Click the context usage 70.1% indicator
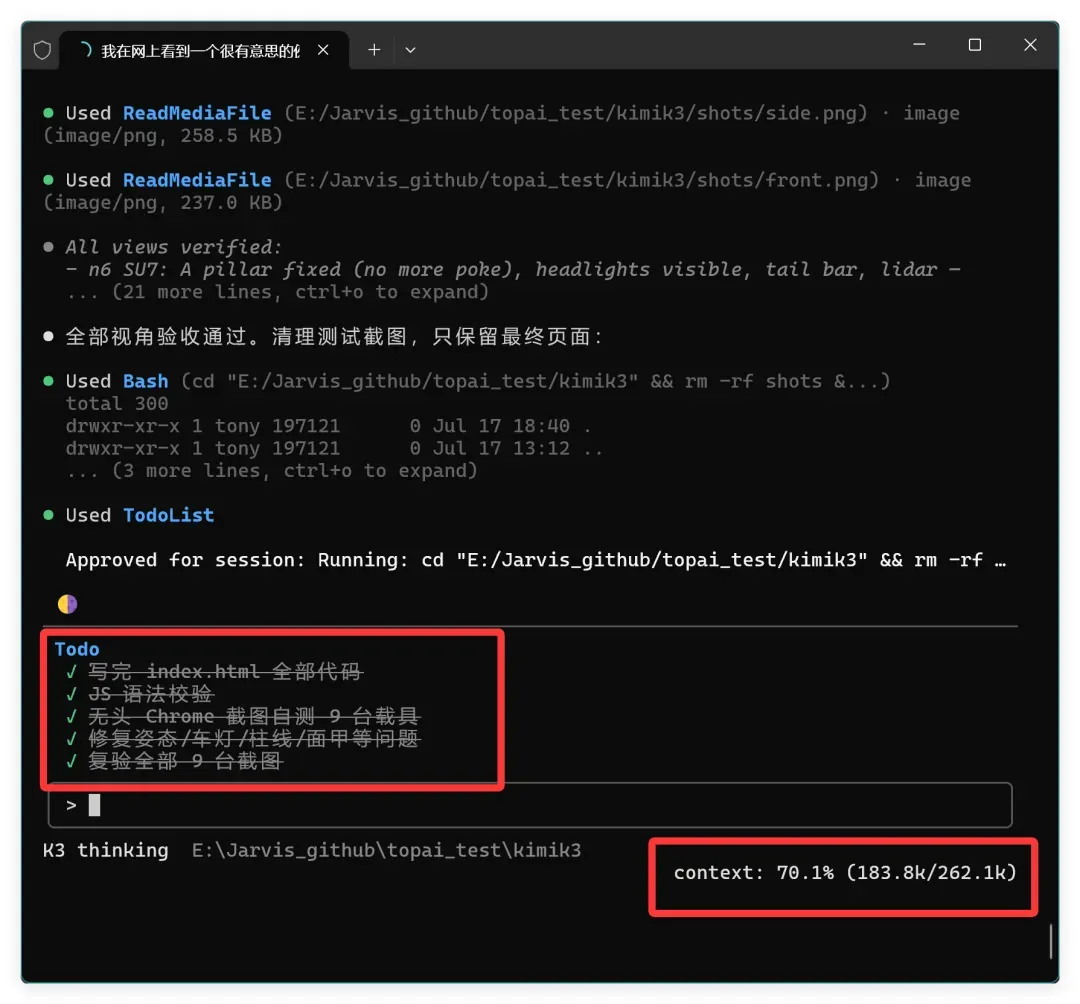 pyautogui.click(x=844, y=872)
